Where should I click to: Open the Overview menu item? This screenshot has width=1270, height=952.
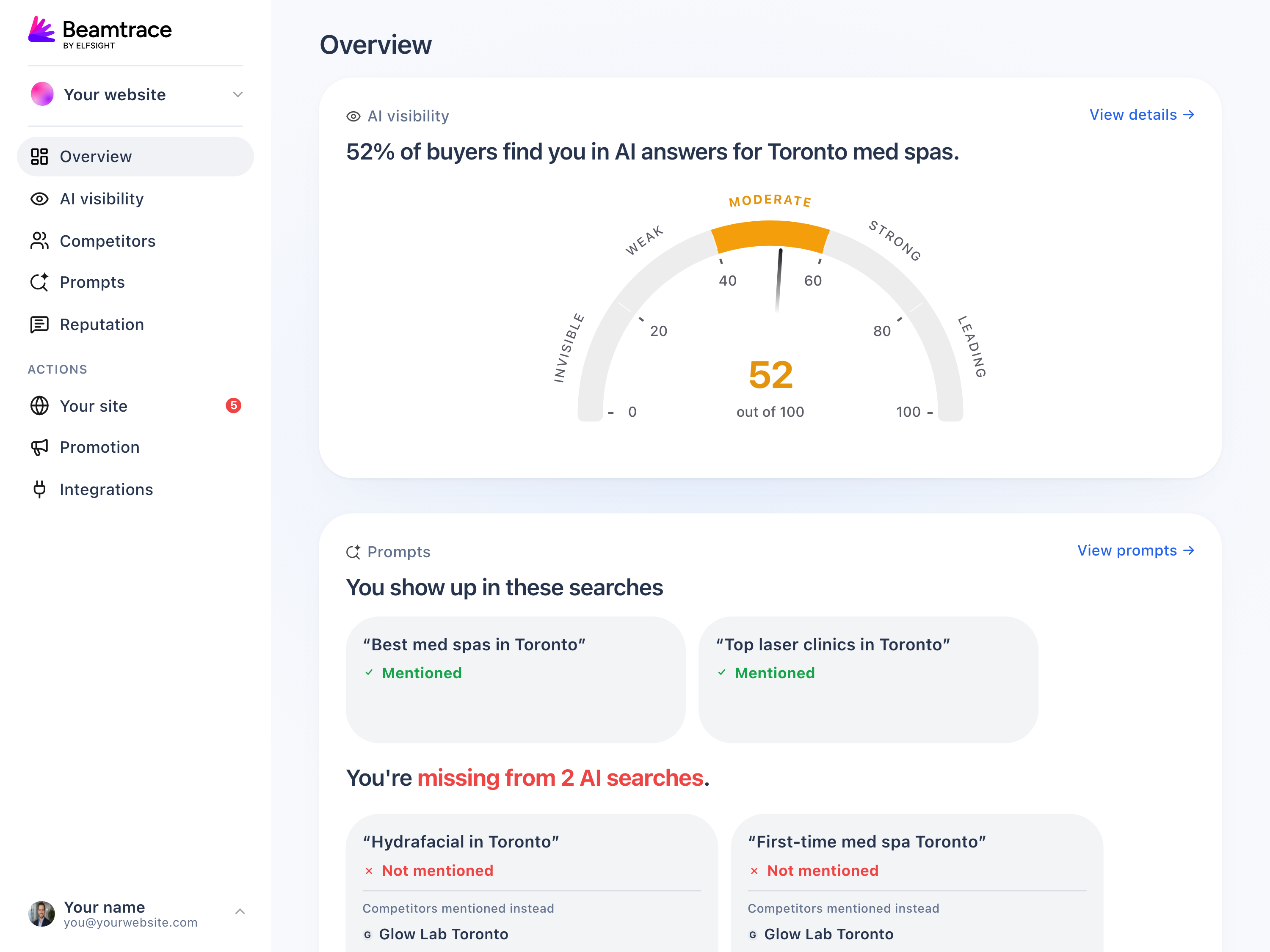click(x=135, y=157)
